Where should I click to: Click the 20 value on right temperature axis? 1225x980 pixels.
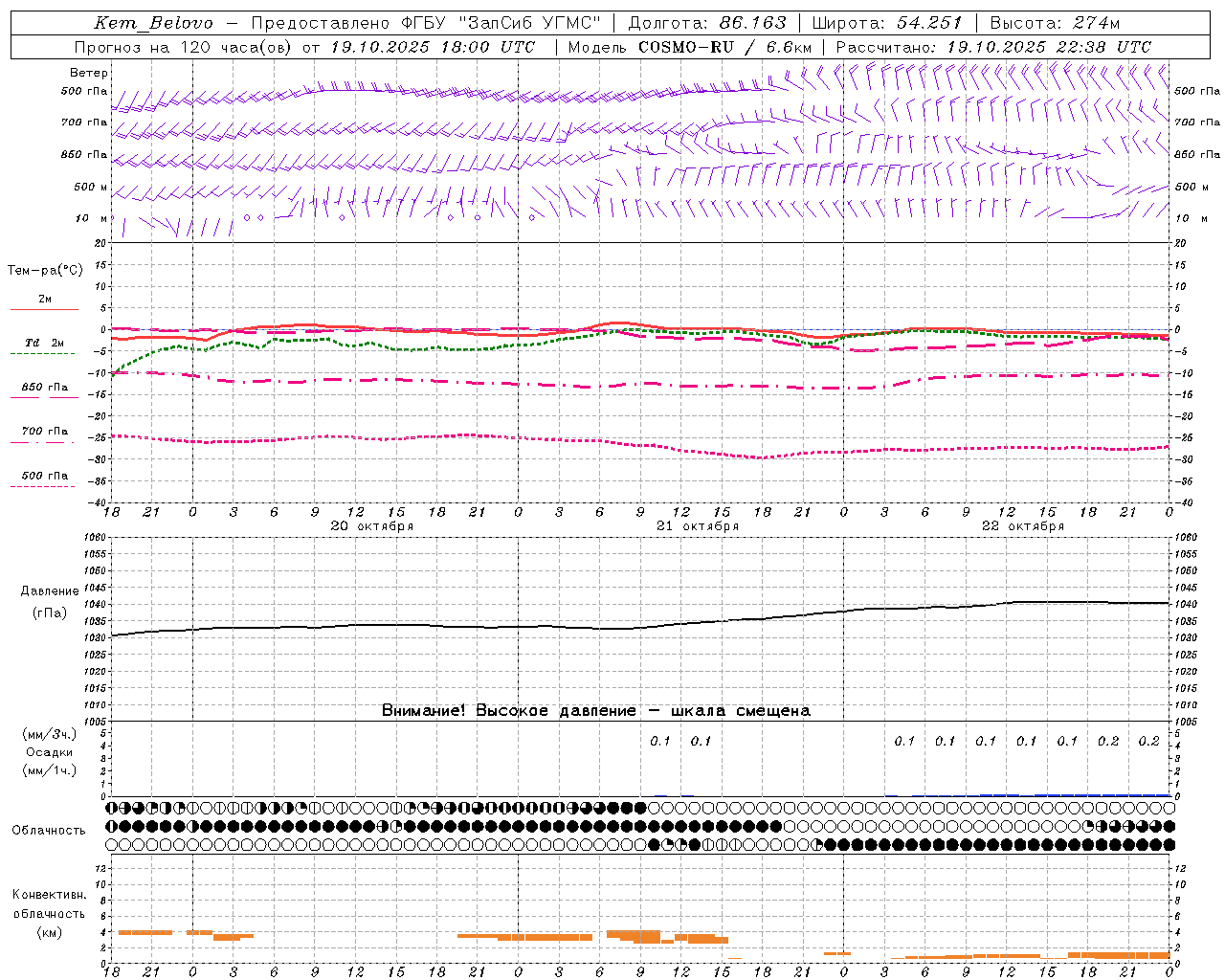1181,243
